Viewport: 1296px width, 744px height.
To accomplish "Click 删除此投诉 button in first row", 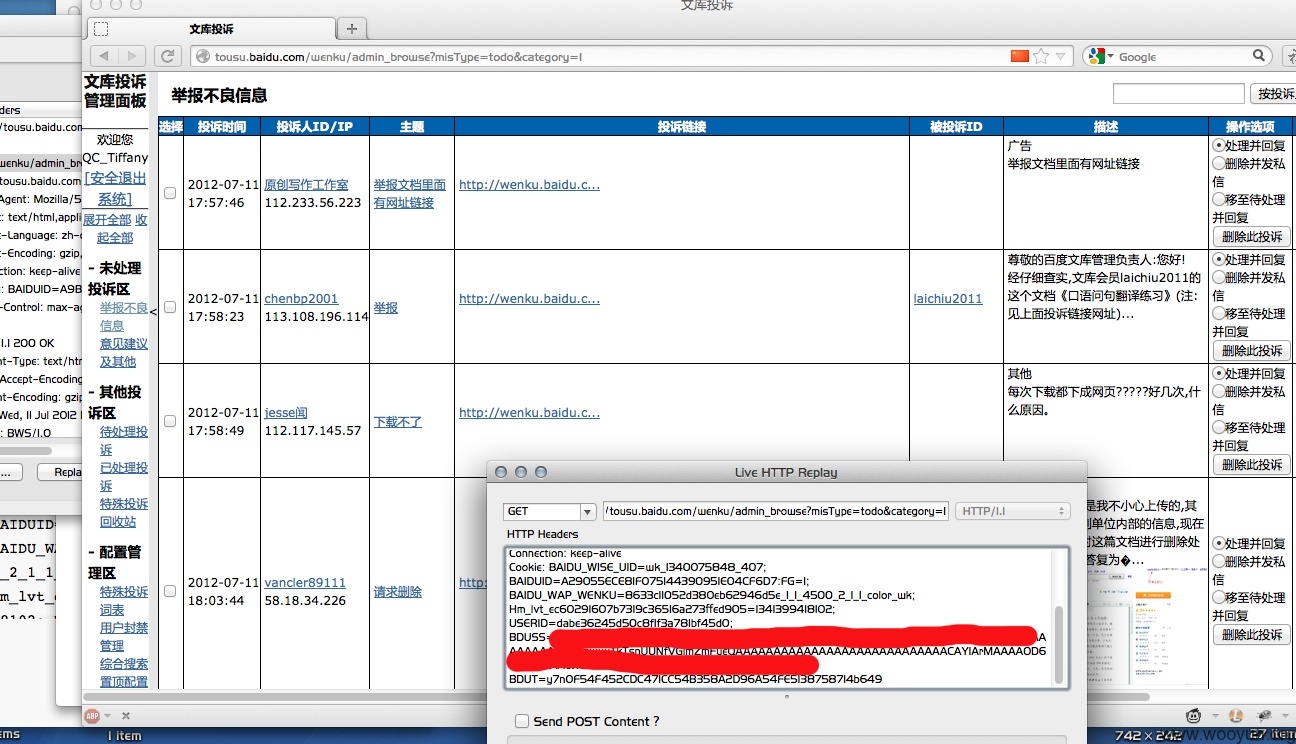I will pyautogui.click(x=1251, y=237).
